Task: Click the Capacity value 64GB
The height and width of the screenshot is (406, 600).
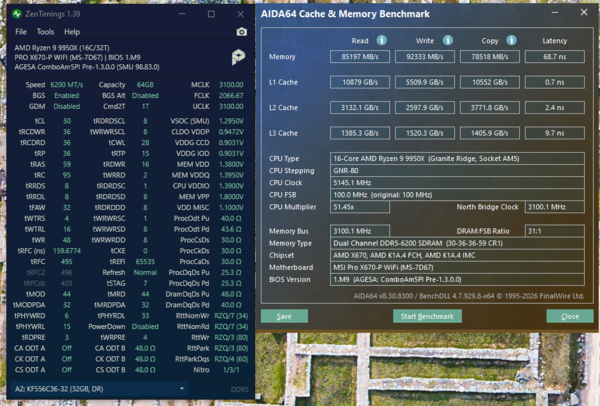Action: point(145,85)
